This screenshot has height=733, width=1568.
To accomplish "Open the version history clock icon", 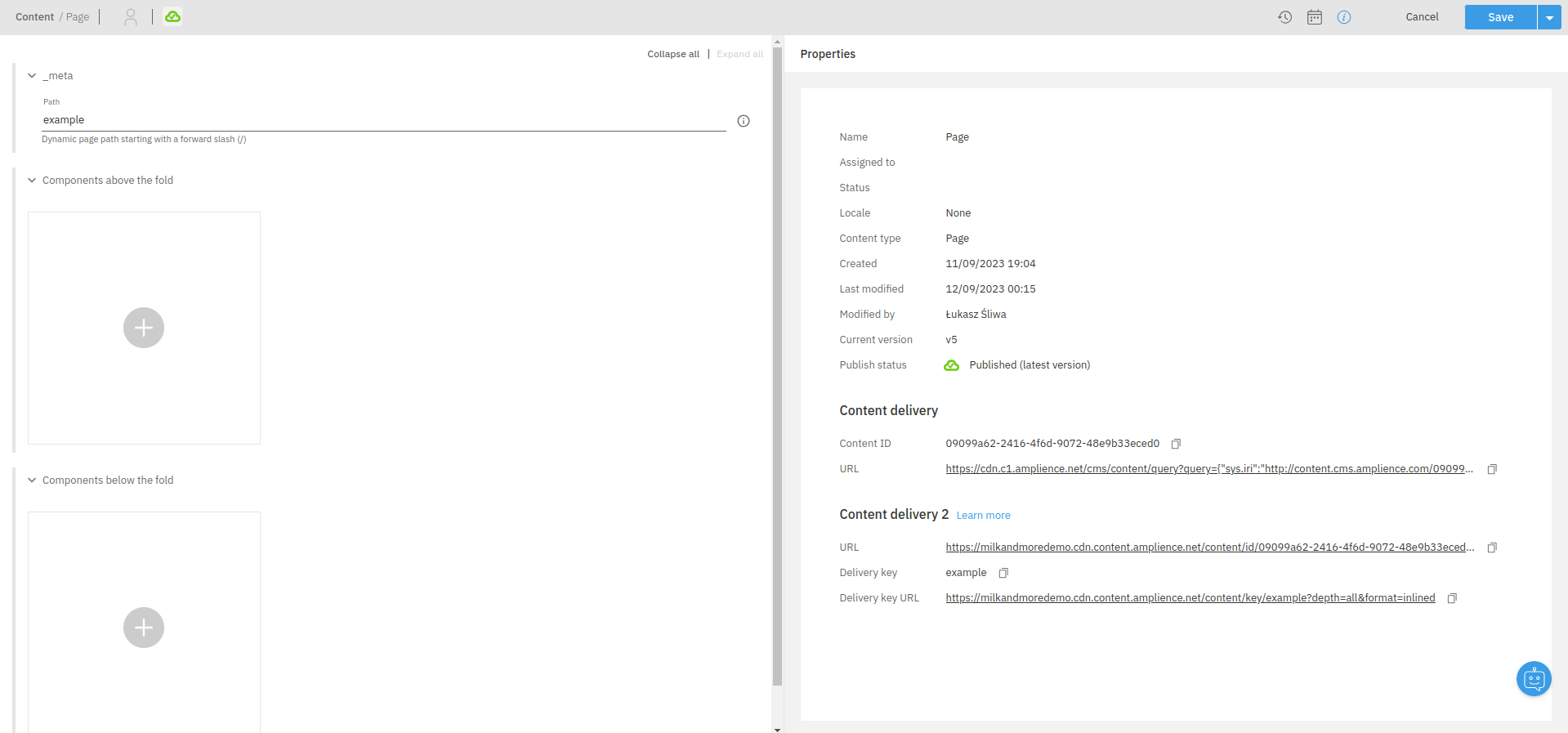I will click(1284, 17).
